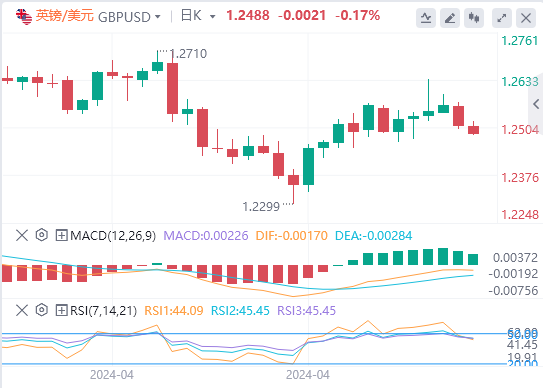
Task: Open RSI indicator settings hexagon
Action: [42, 310]
